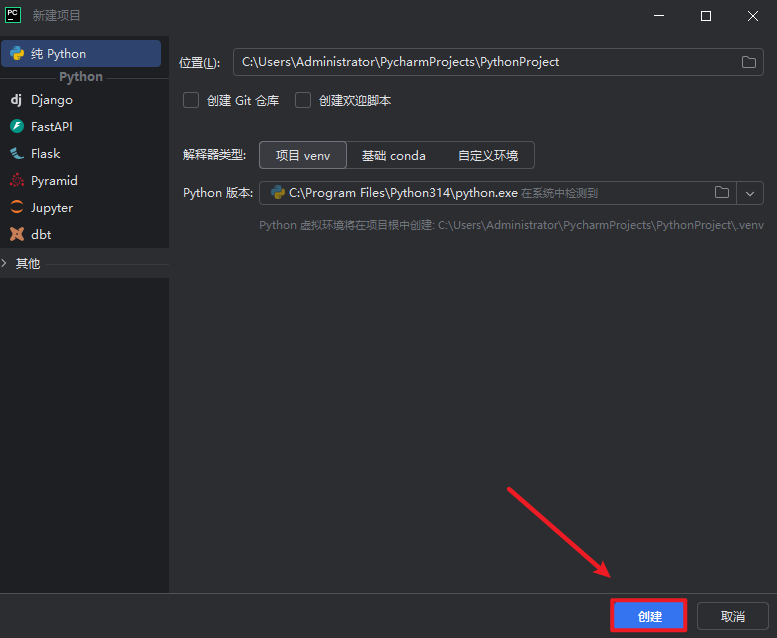The image size is (777, 638).
Task: Enable the 创建 Git 仓库 checkbox
Action: (191, 100)
